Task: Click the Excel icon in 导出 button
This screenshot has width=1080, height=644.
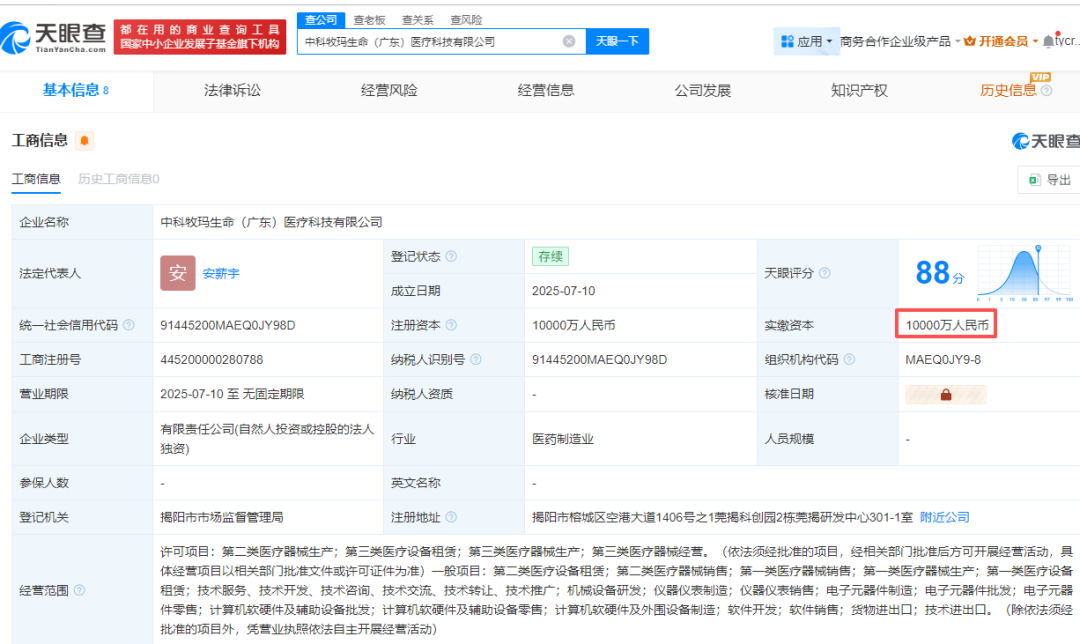Action: [x=1034, y=179]
